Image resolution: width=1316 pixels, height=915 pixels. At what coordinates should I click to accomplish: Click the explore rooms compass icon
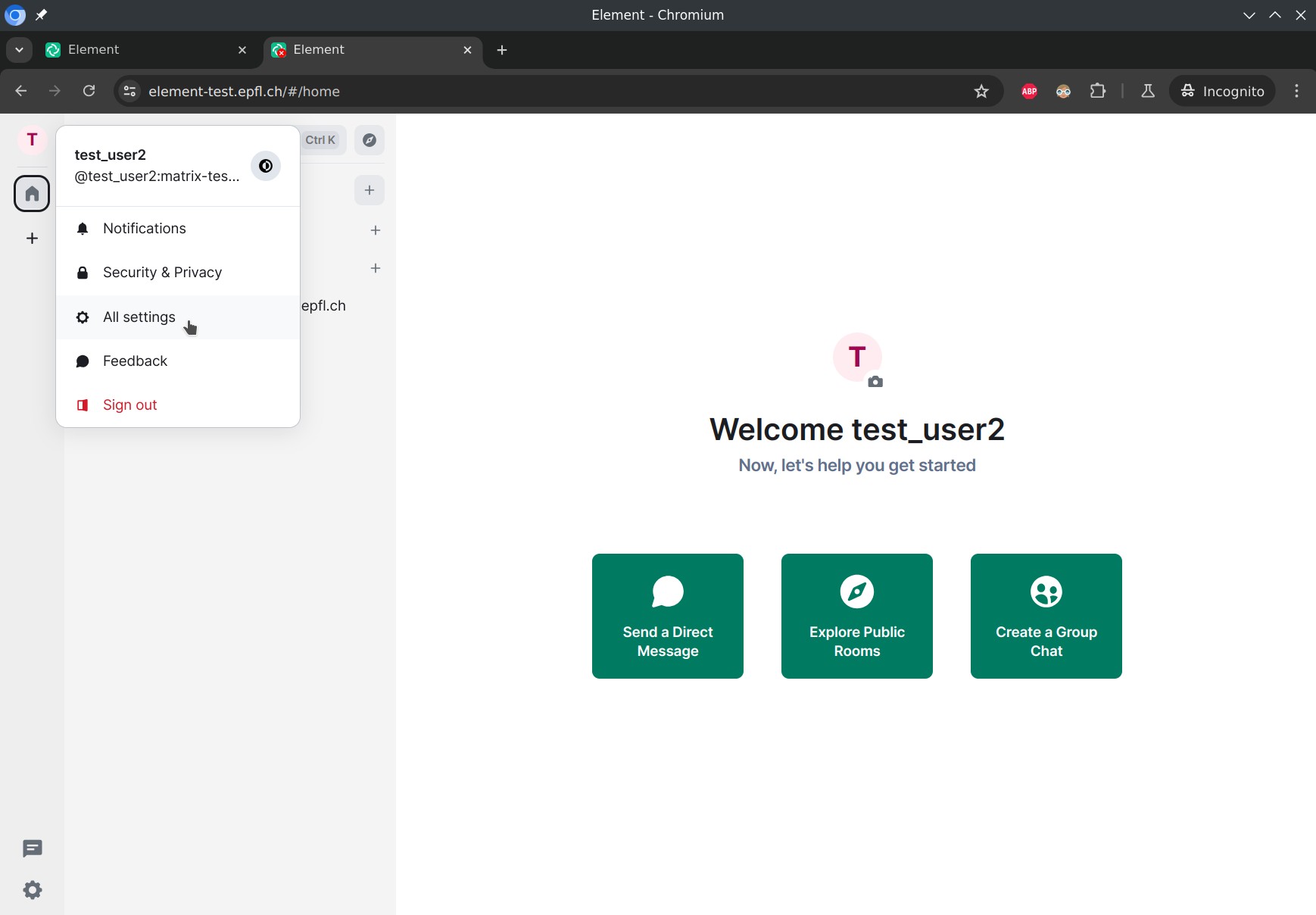coord(370,140)
